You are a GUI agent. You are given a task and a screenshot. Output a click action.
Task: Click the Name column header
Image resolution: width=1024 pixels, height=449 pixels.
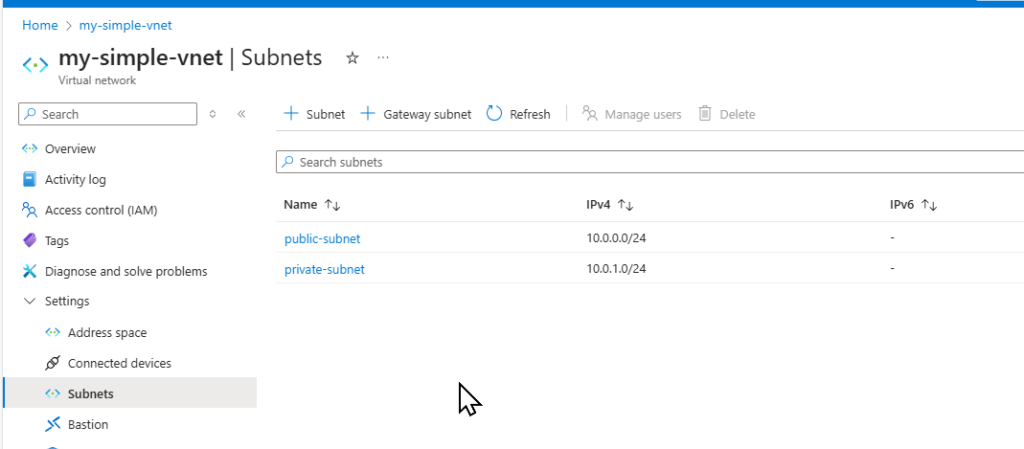300,205
